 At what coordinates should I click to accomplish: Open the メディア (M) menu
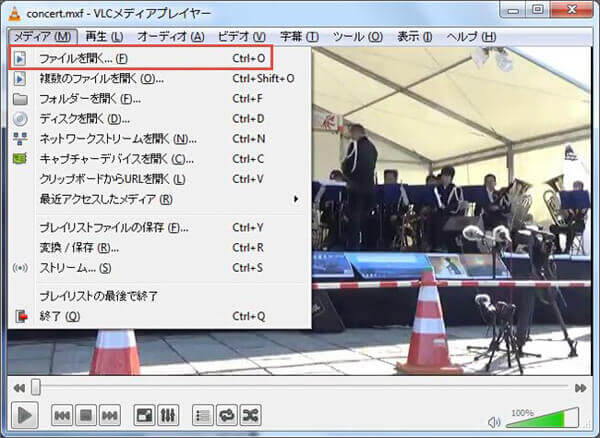tap(42, 37)
